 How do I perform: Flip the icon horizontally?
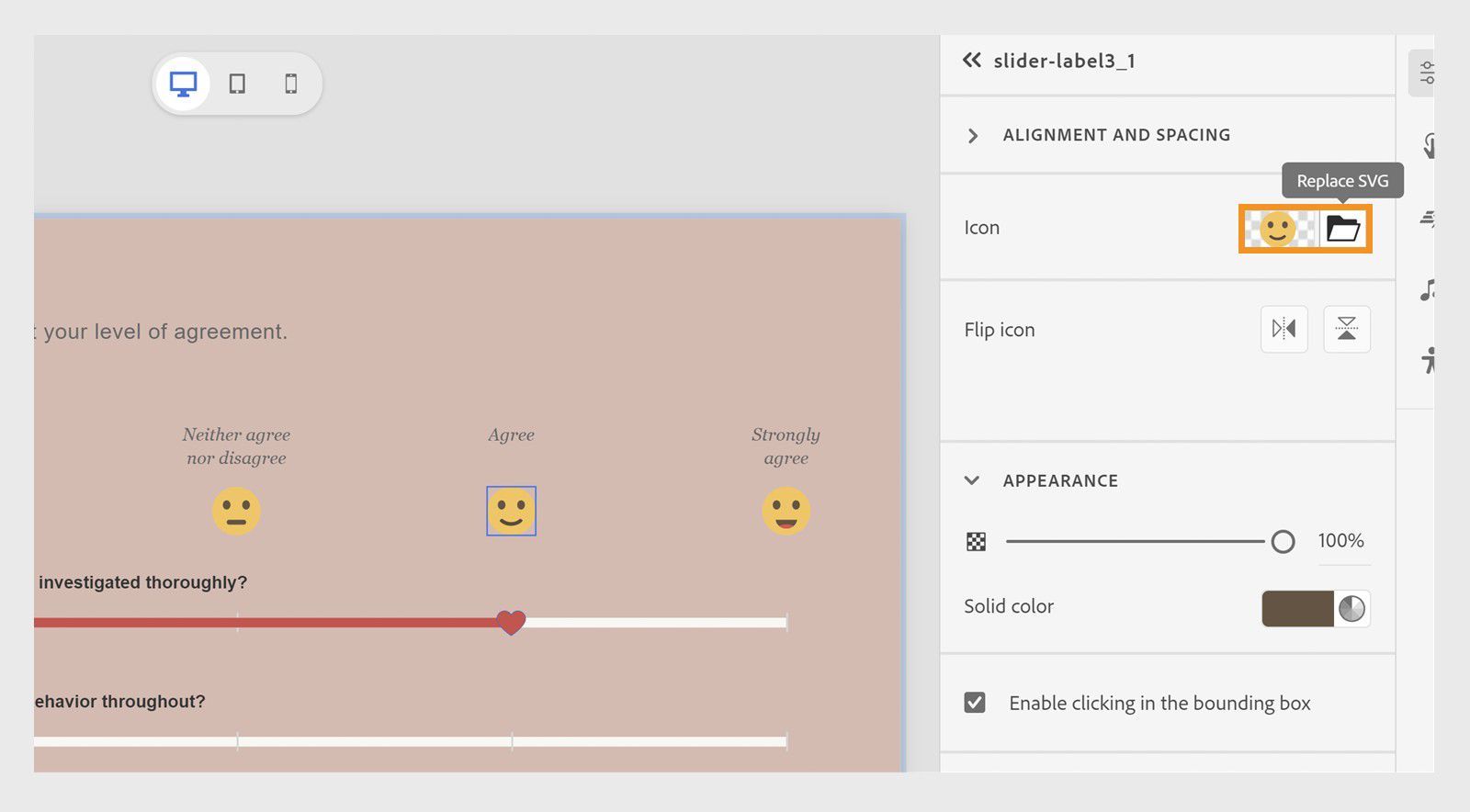tap(1283, 329)
